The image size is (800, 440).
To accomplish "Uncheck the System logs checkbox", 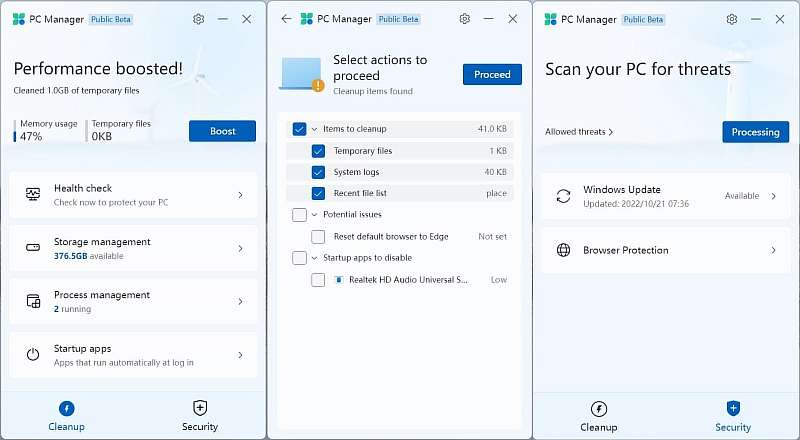I will click(x=318, y=172).
